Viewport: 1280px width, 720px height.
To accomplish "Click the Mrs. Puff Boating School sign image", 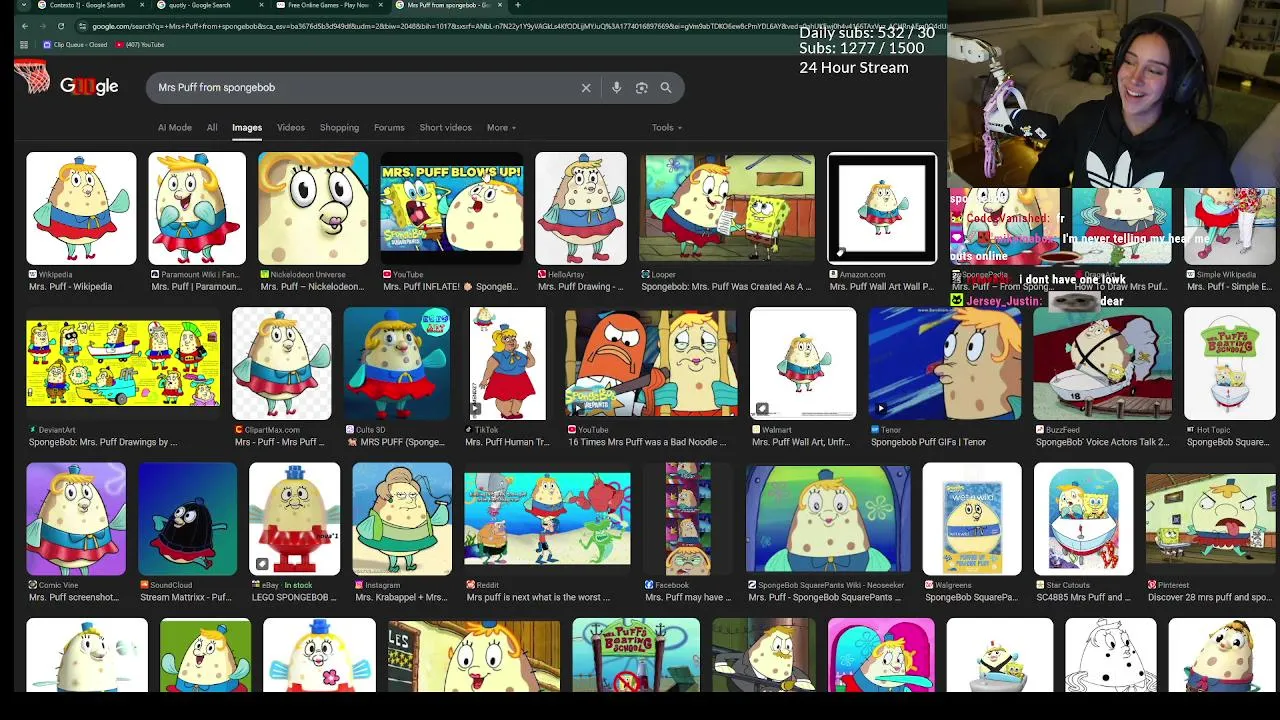I will 636,655.
